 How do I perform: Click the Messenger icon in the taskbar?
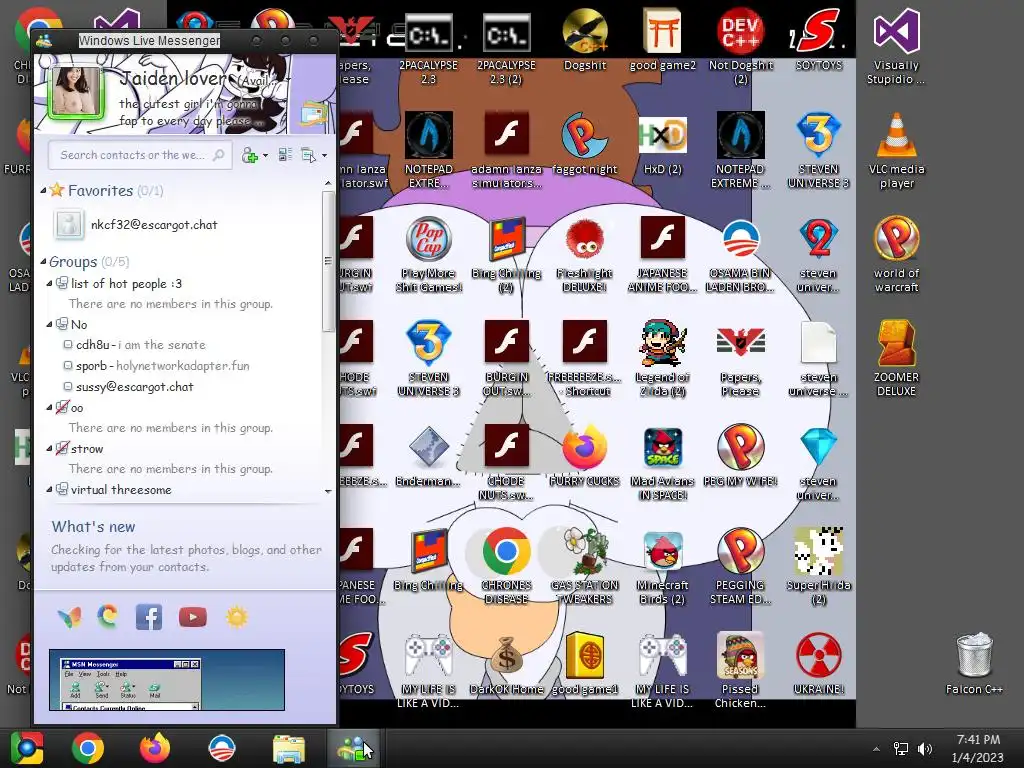click(353, 748)
